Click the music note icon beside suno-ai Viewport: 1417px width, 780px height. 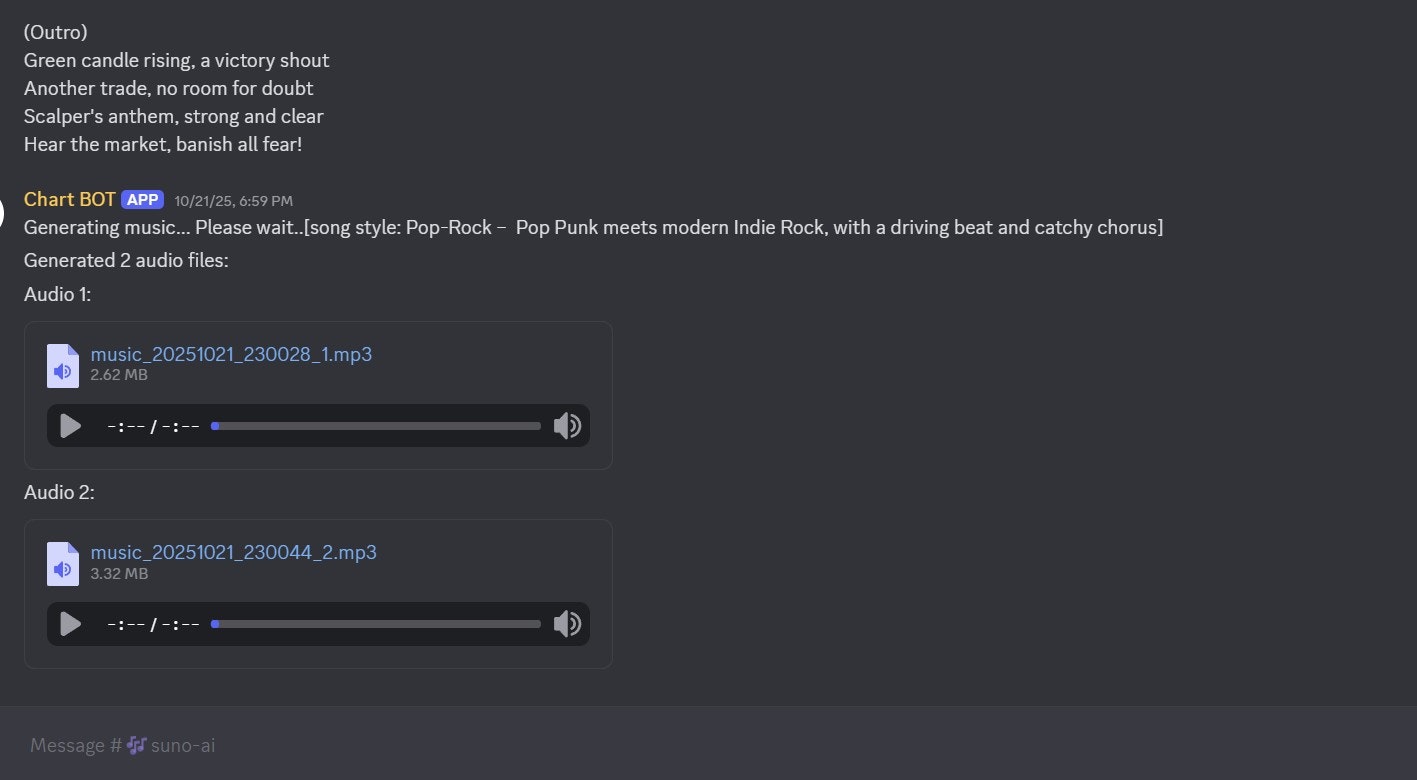[x=136, y=745]
